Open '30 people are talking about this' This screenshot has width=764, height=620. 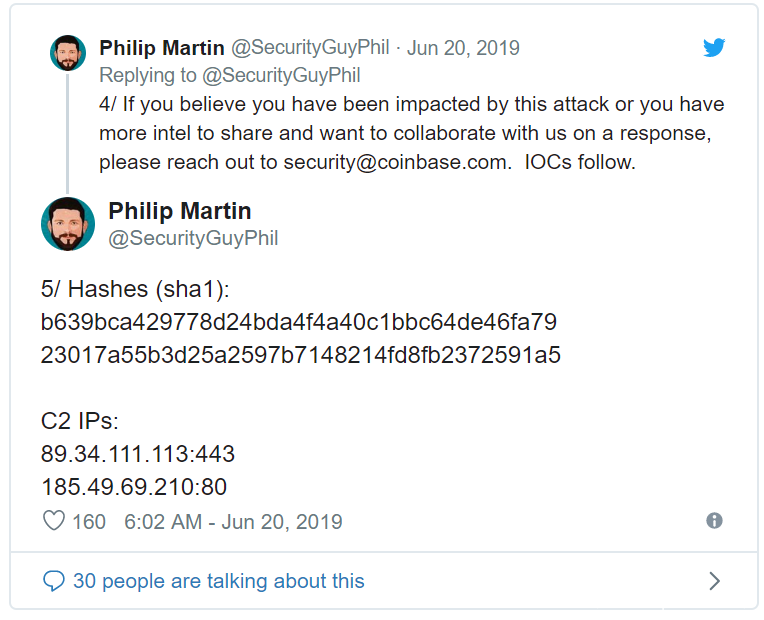(218, 581)
